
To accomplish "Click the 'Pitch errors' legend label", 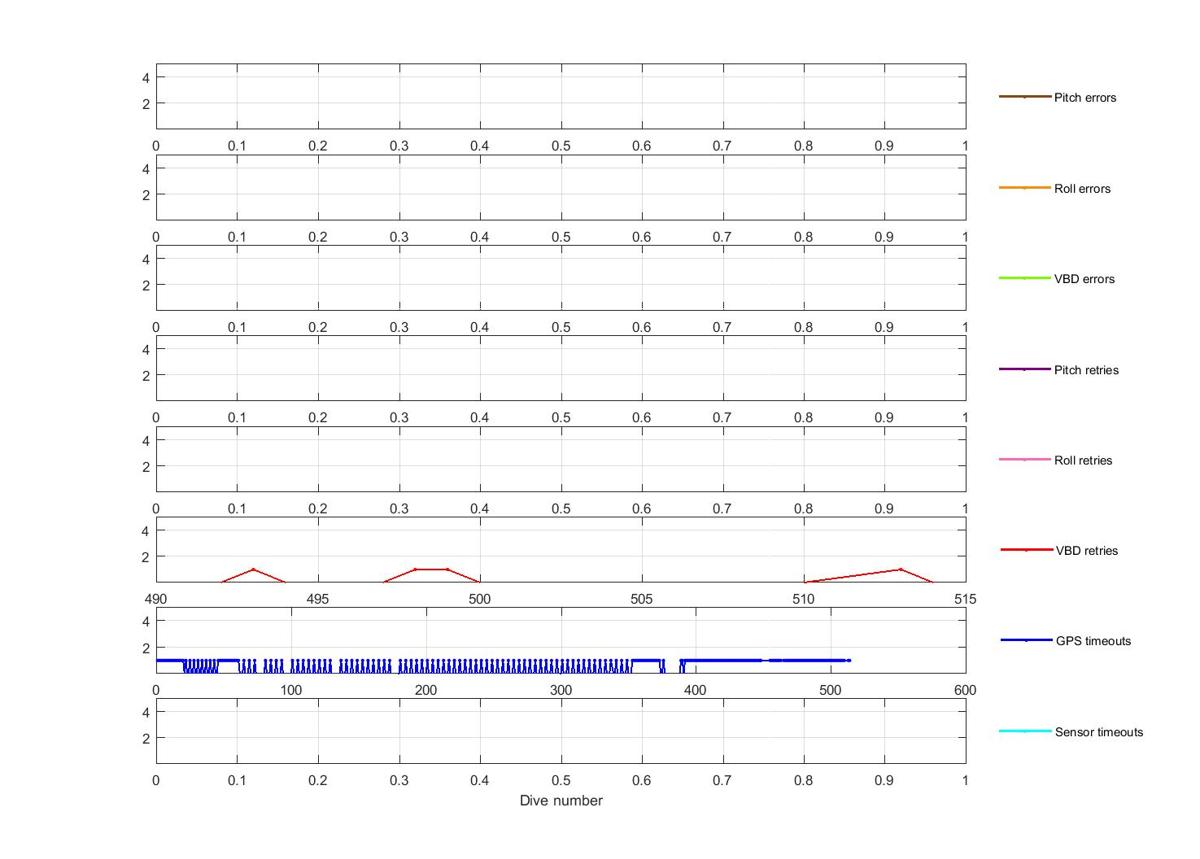I will point(1085,98).
